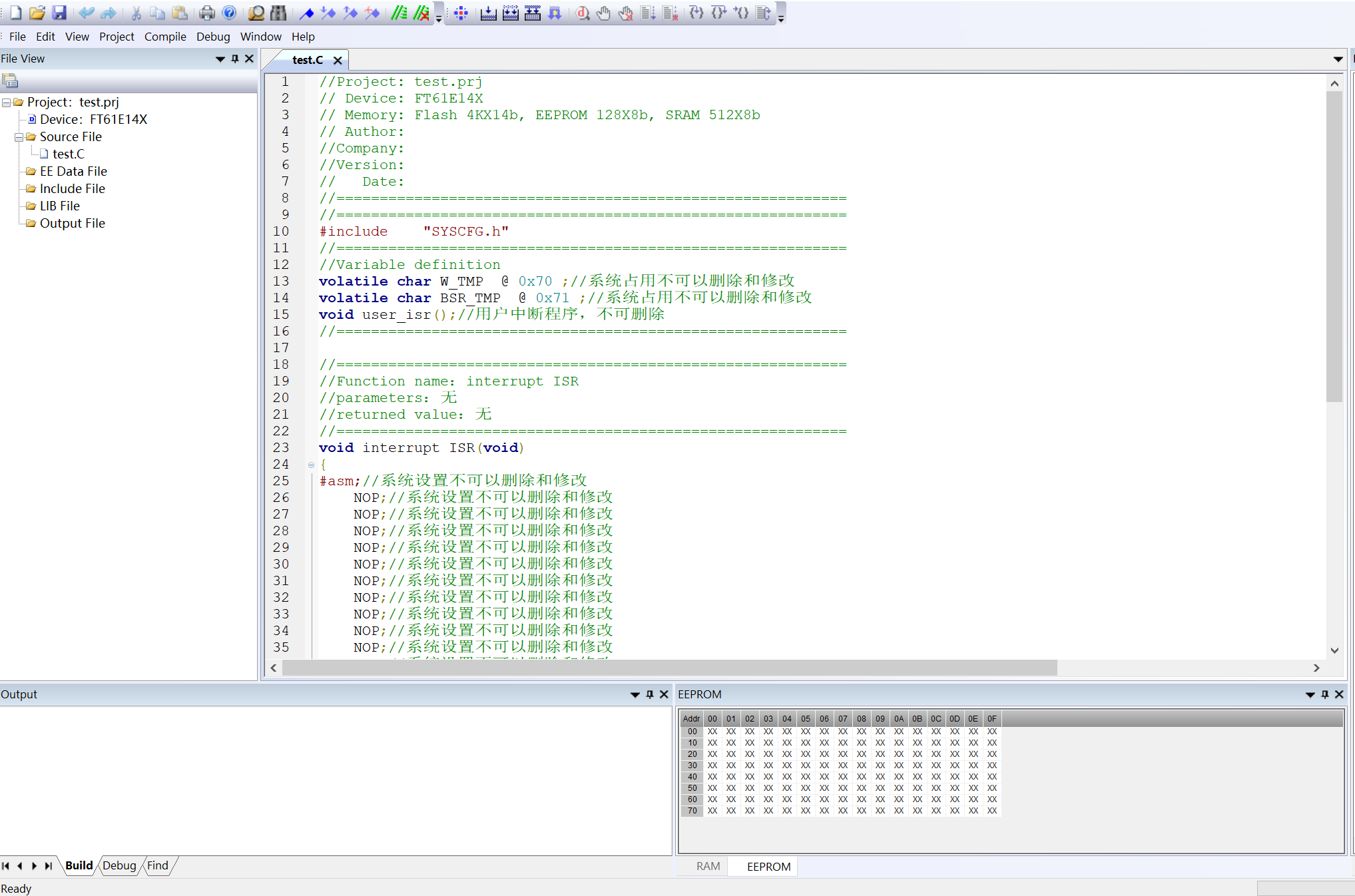
Task: Switch to the Find output tab
Action: point(157,865)
